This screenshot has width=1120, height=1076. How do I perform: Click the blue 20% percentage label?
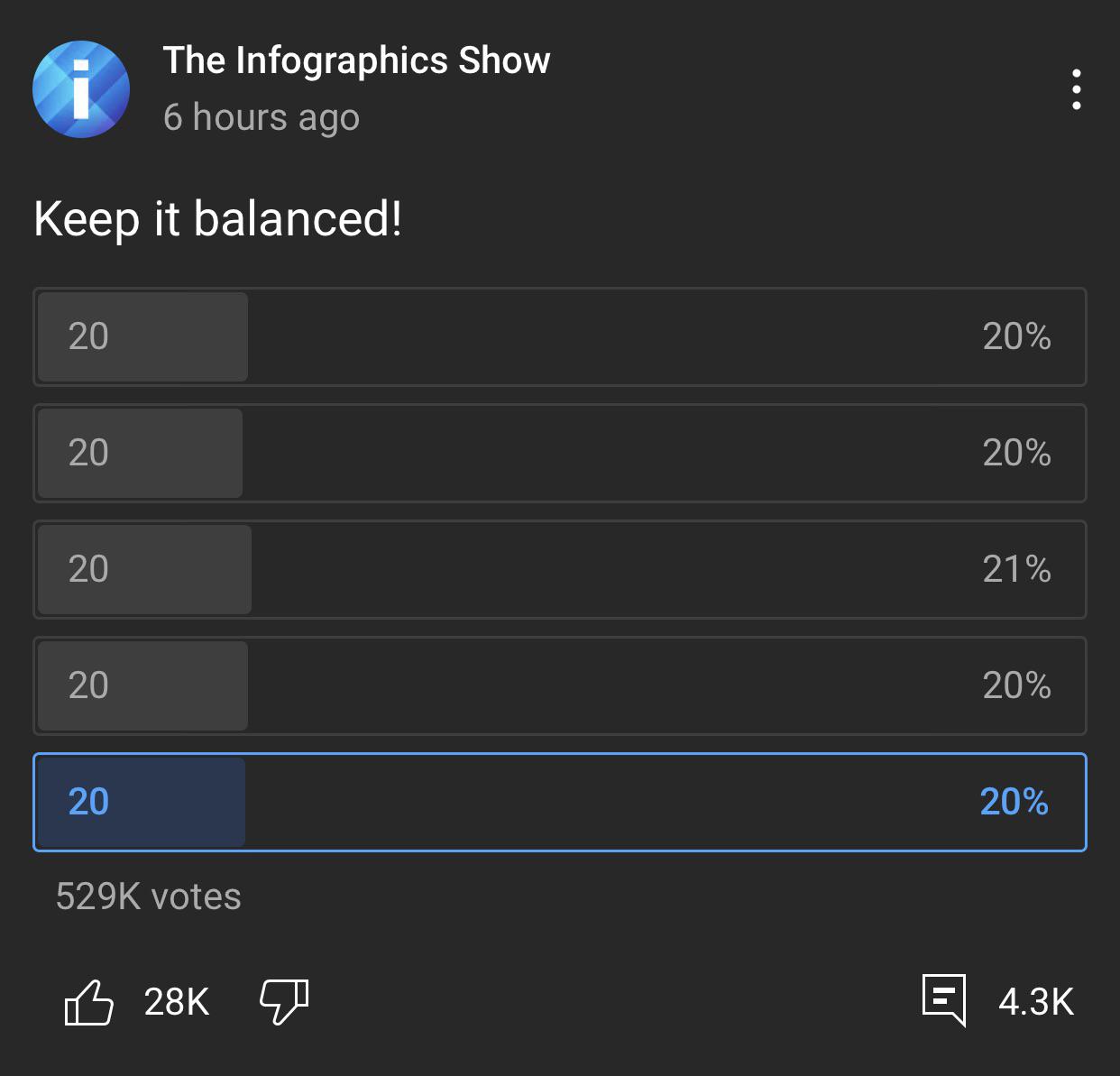1014,802
